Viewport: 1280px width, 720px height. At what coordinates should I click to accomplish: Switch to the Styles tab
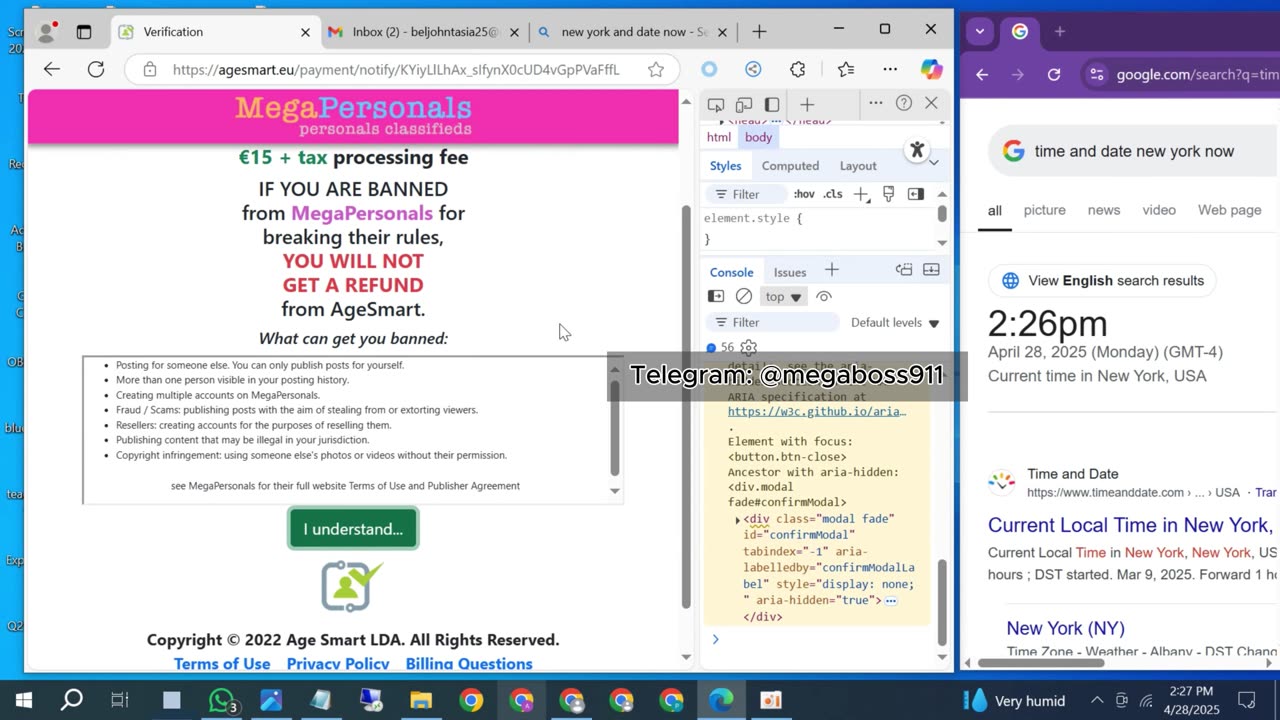pos(726,166)
